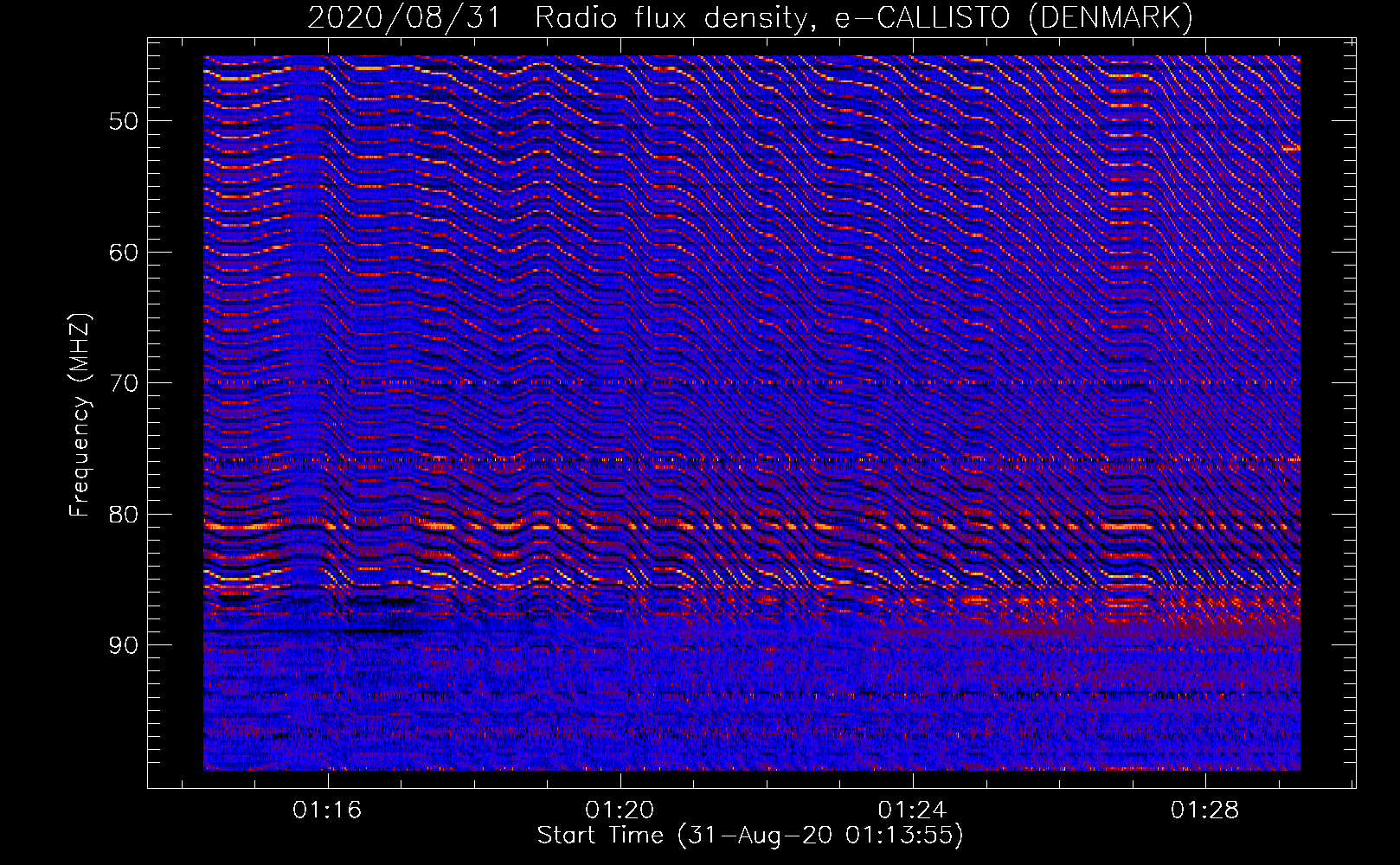Click the 01:28 time tick label

tap(1204, 811)
